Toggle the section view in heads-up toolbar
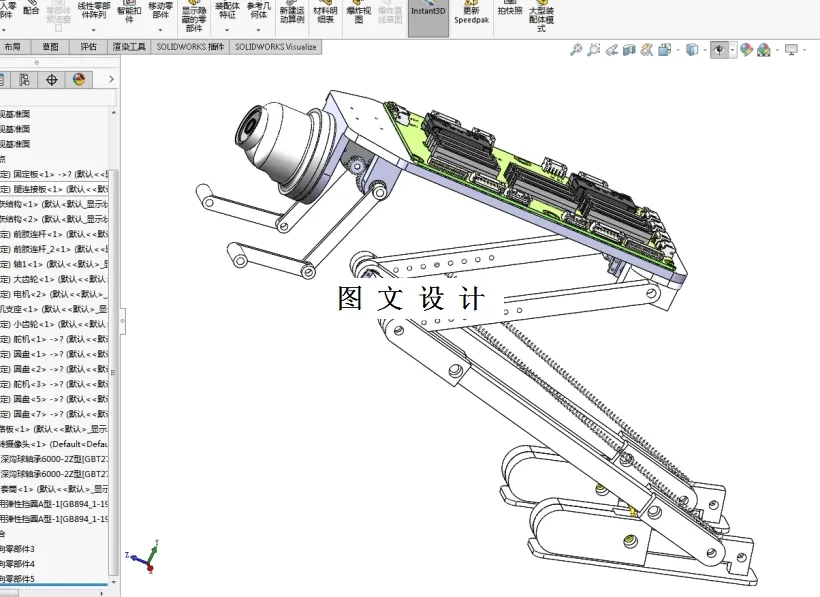Viewport: 820px width, 597px height. (627, 48)
